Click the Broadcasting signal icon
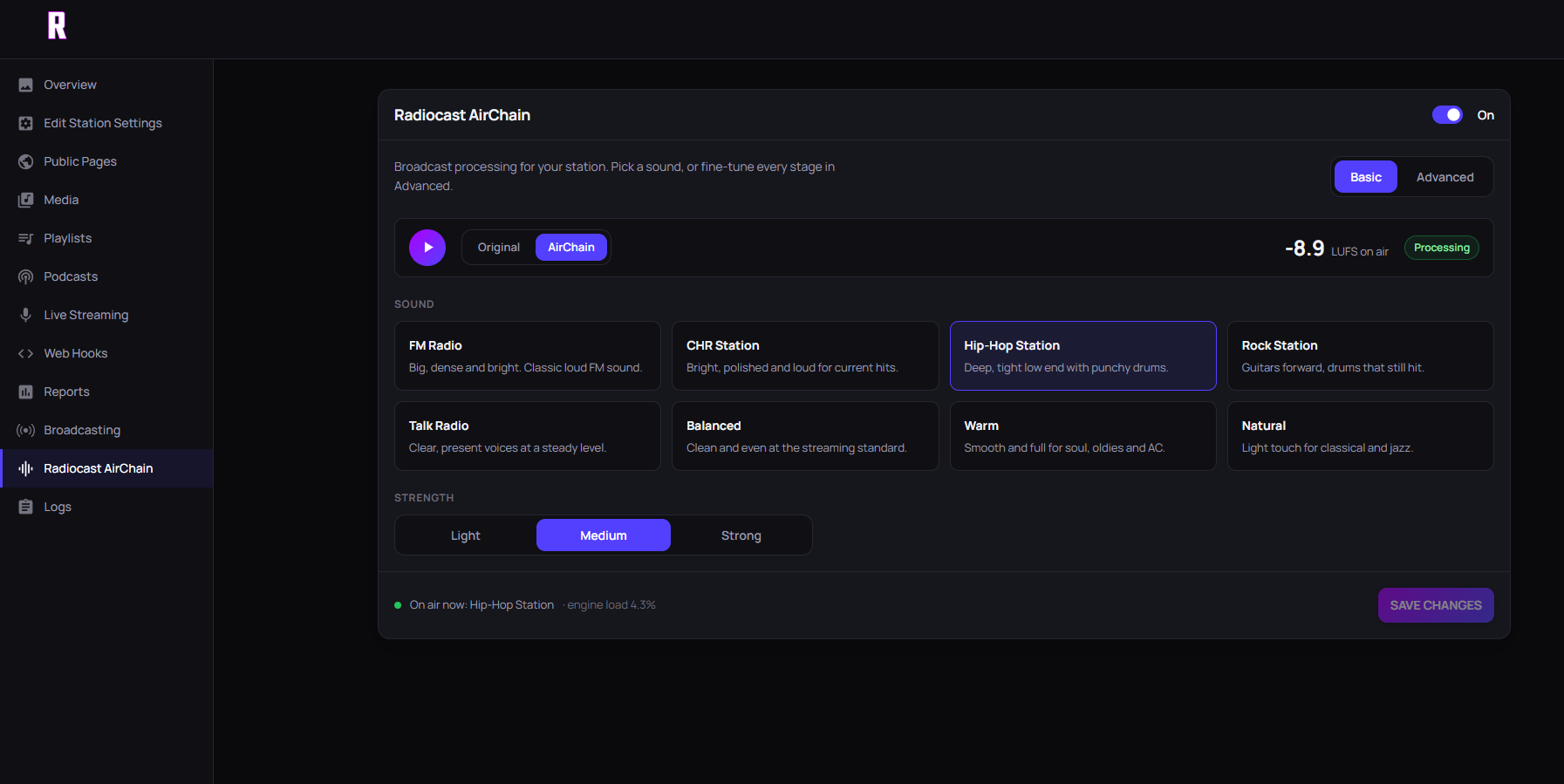This screenshot has height=784, width=1564. point(26,430)
